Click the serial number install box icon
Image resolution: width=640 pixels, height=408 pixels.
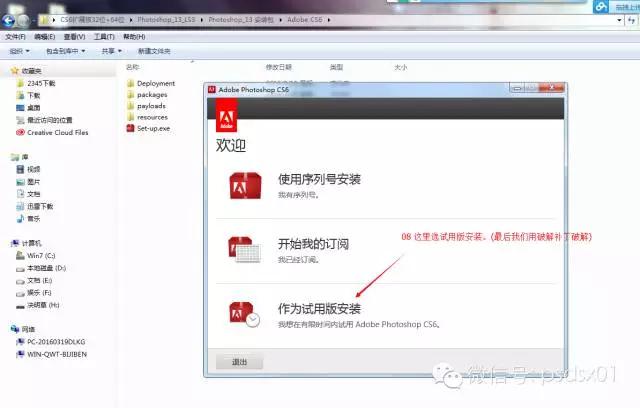click(x=245, y=186)
